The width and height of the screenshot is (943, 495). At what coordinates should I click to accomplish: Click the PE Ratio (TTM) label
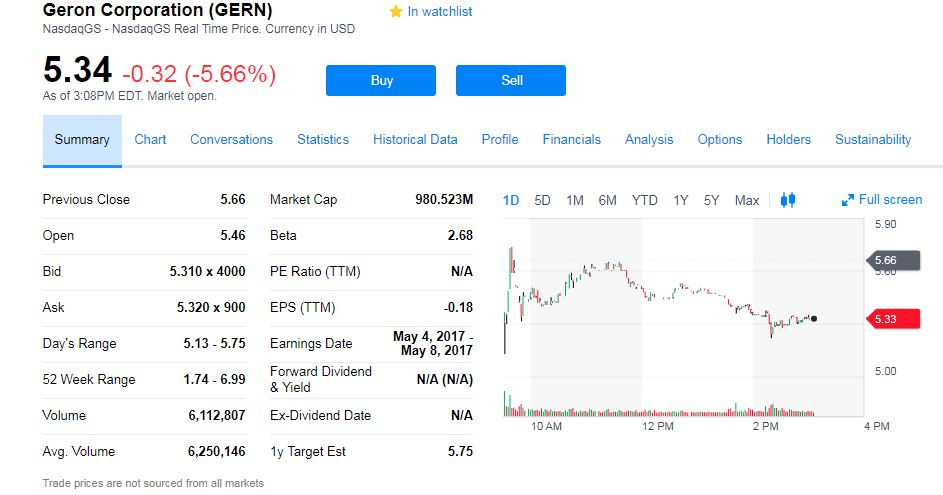(x=315, y=272)
